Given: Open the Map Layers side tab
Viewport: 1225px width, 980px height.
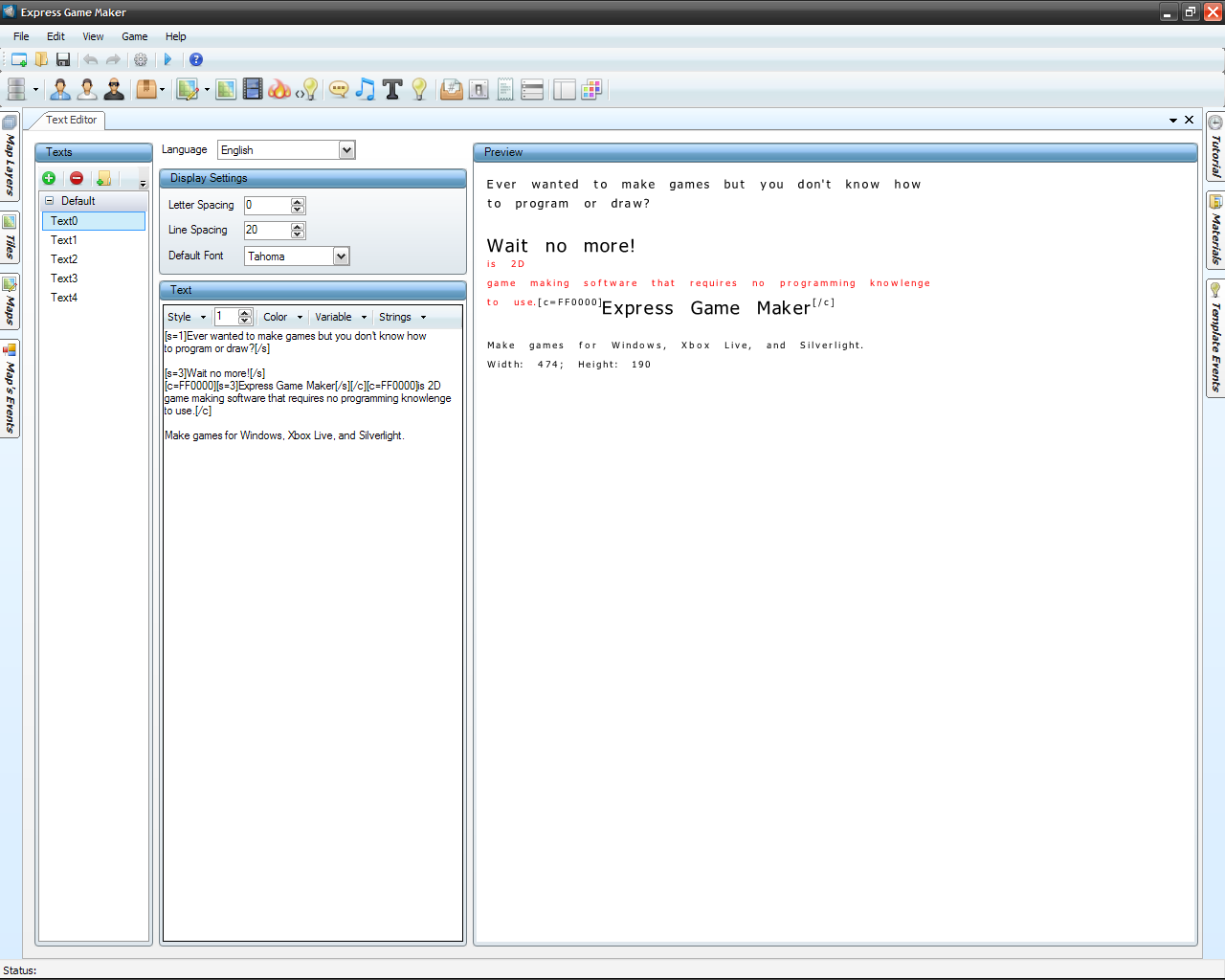Looking at the screenshot, I should [x=10, y=158].
